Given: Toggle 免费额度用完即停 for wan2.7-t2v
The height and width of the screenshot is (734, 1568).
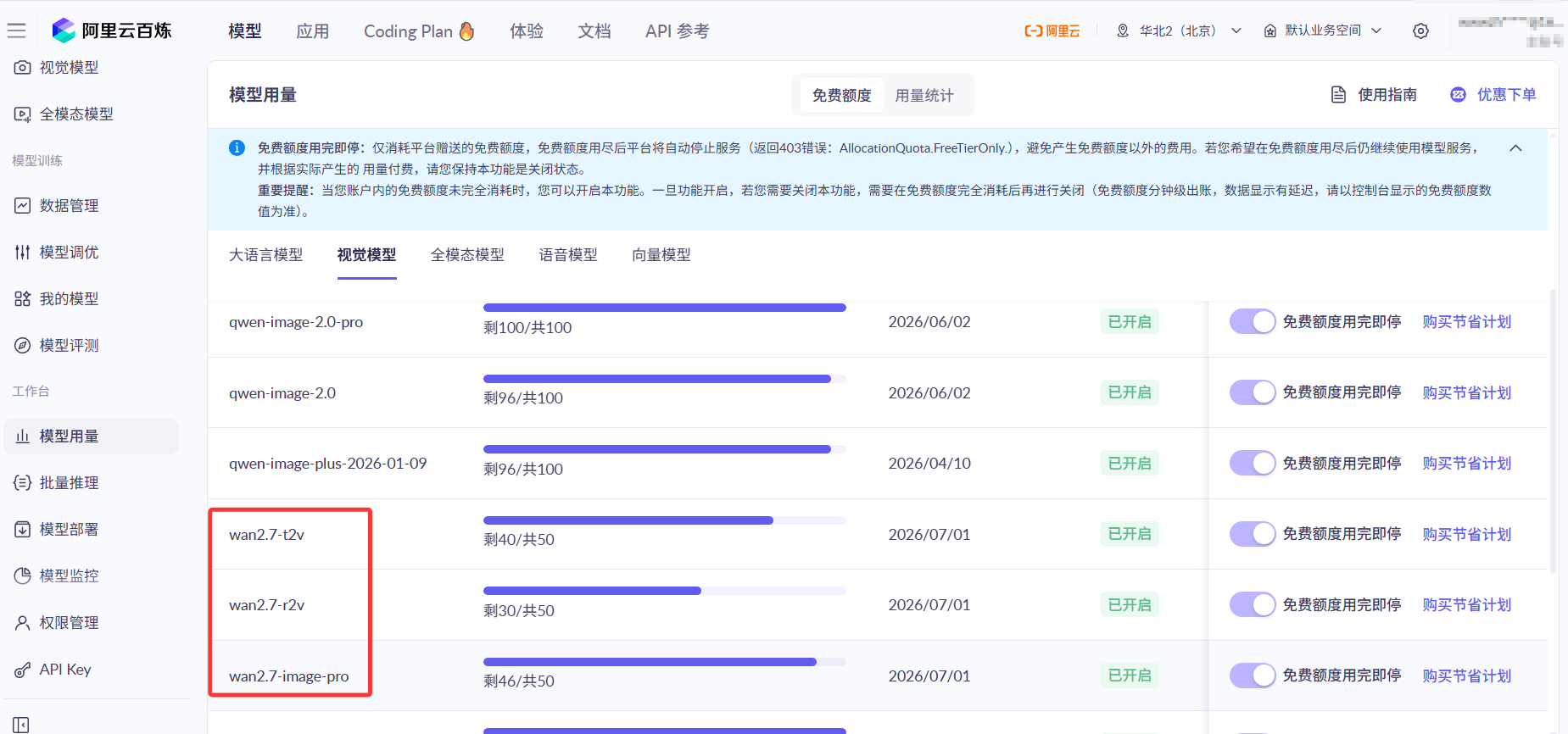Looking at the screenshot, I should coord(1253,534).
